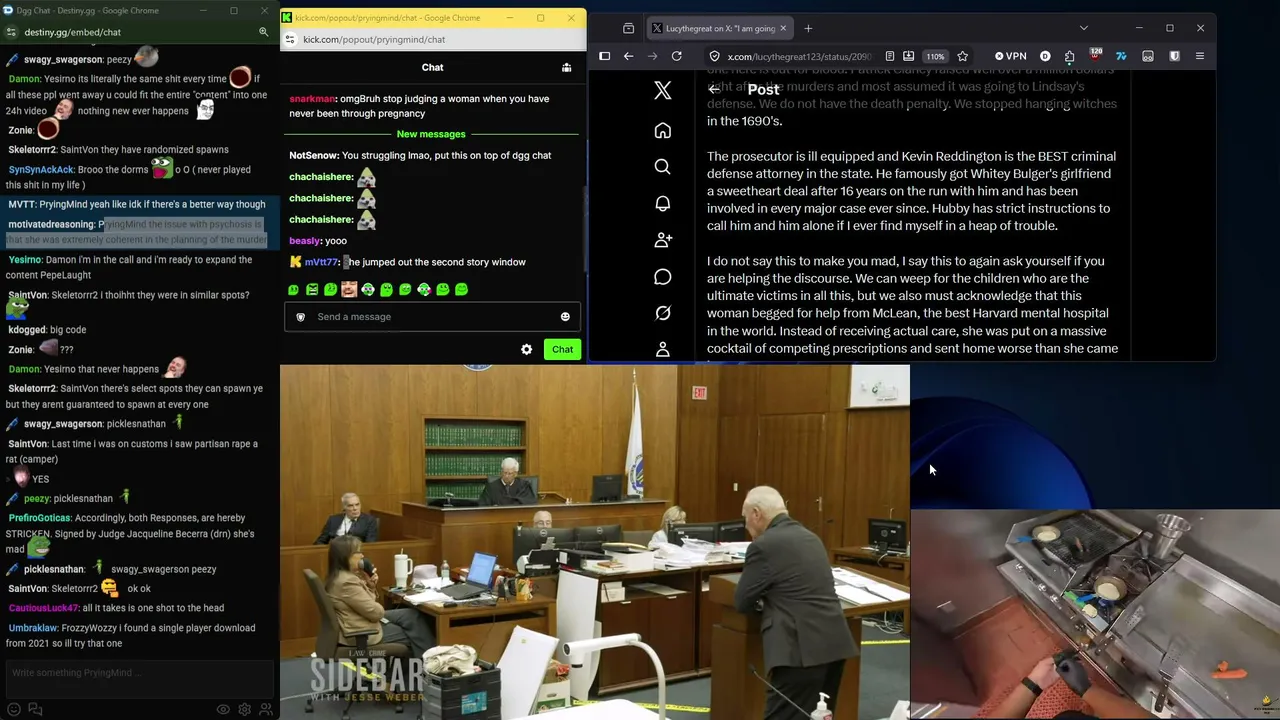Click the destiny.gg/embed/chat address bar
This screenshot has width=1280, height=720.
click(x=73, y=32)
